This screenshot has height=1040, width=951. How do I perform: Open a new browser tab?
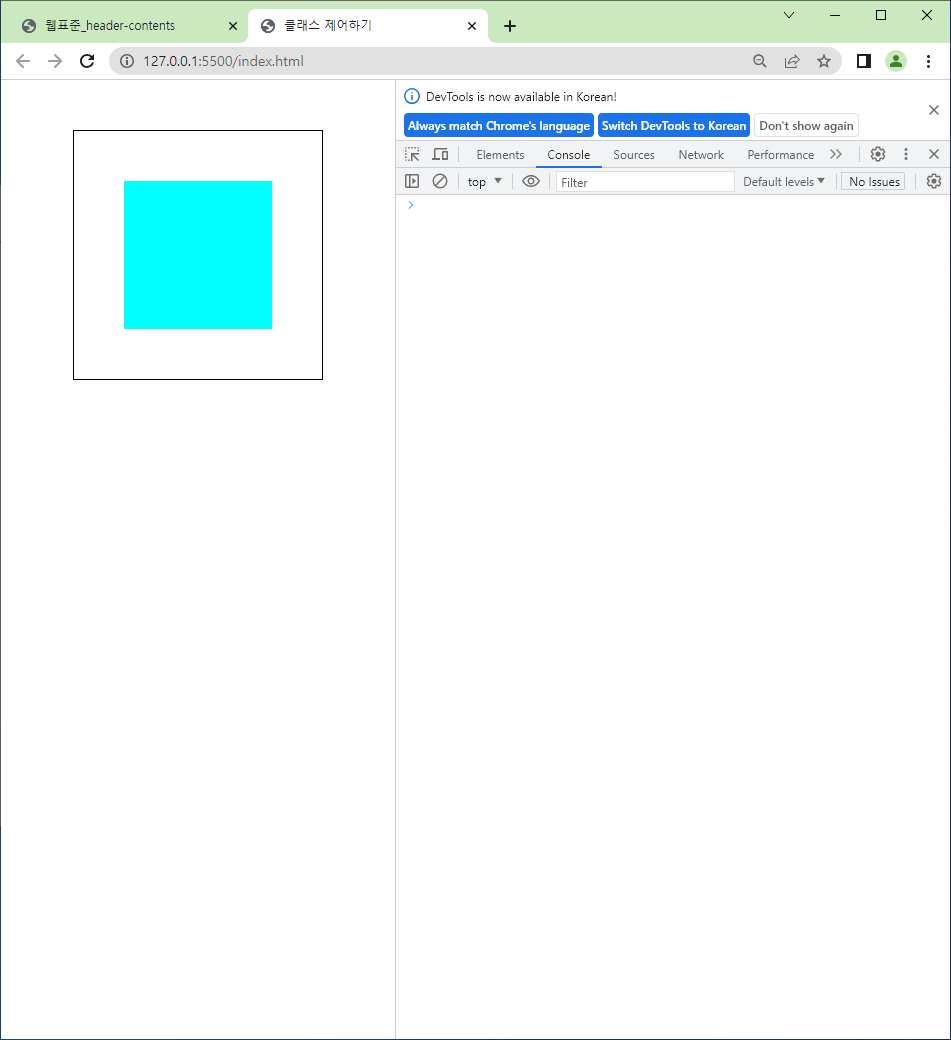[x=509, y=26]
